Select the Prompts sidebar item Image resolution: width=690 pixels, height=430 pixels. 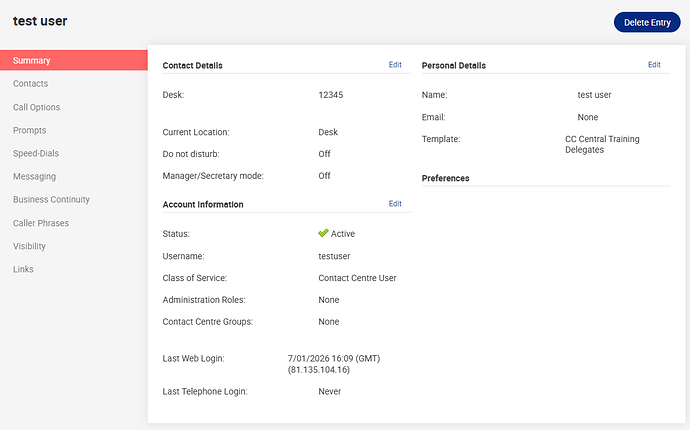[29, 130]
